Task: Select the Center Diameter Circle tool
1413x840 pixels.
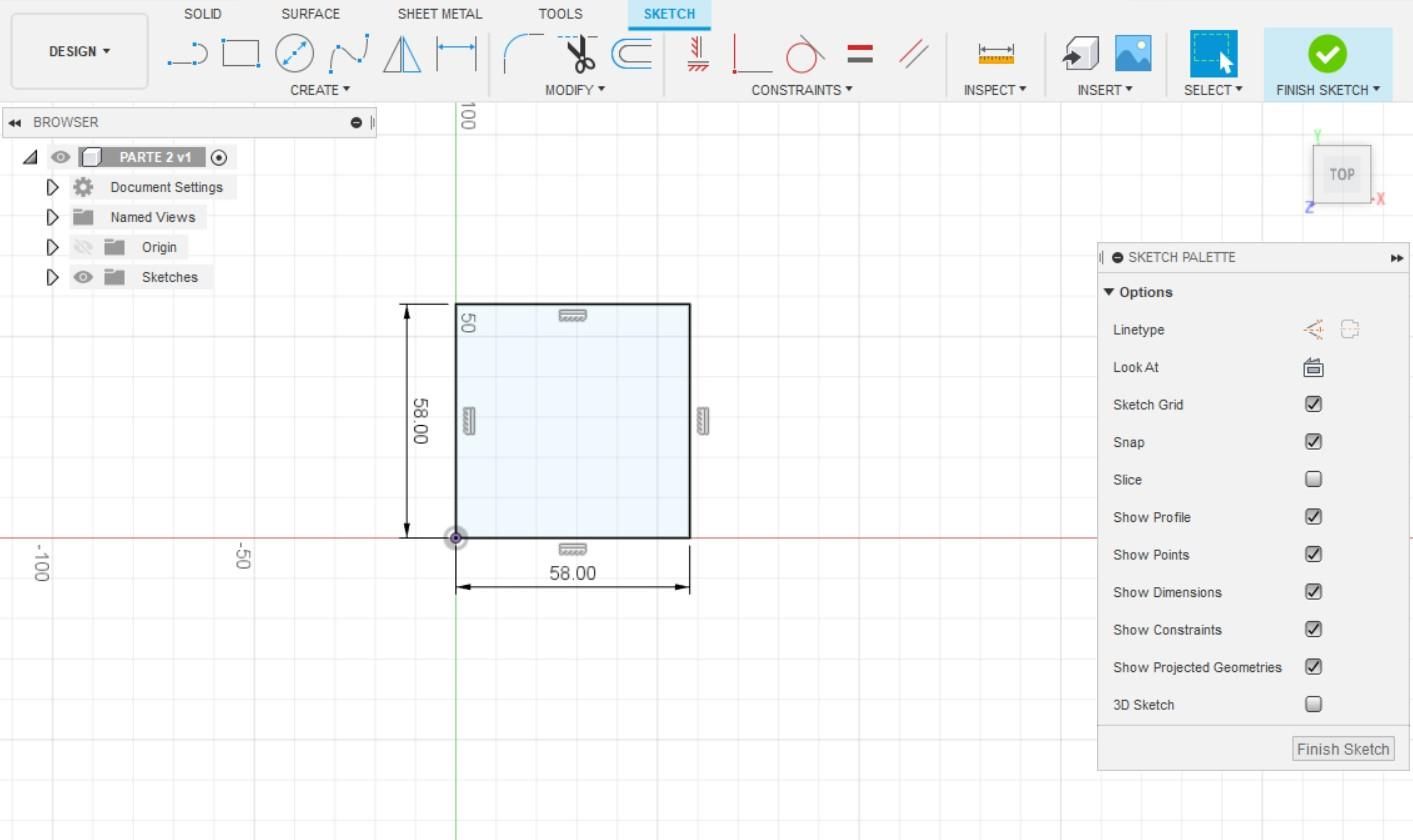Action: click(294, 53)
